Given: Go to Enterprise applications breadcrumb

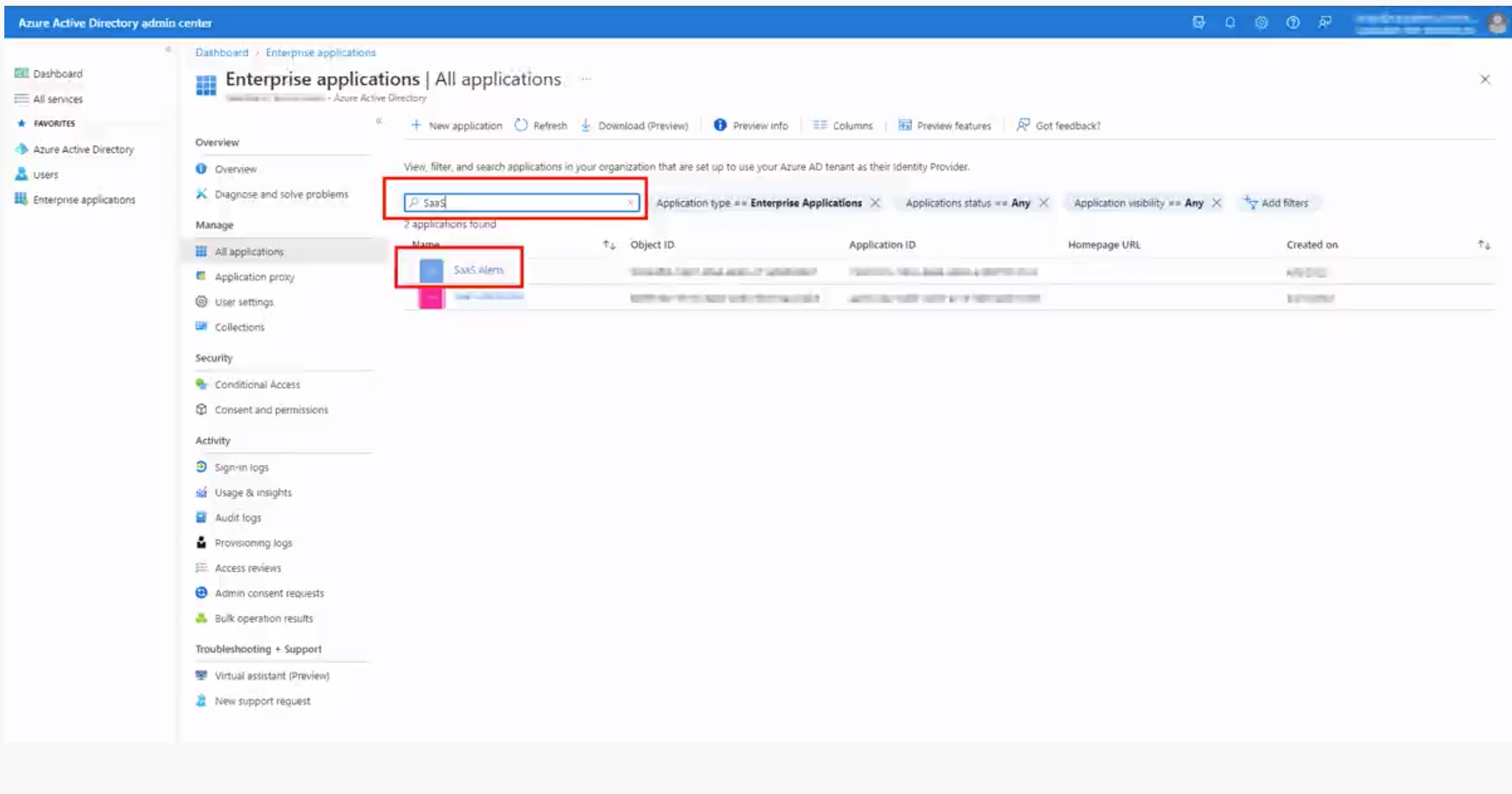Looking at the screenshot, I should (320, 52).
